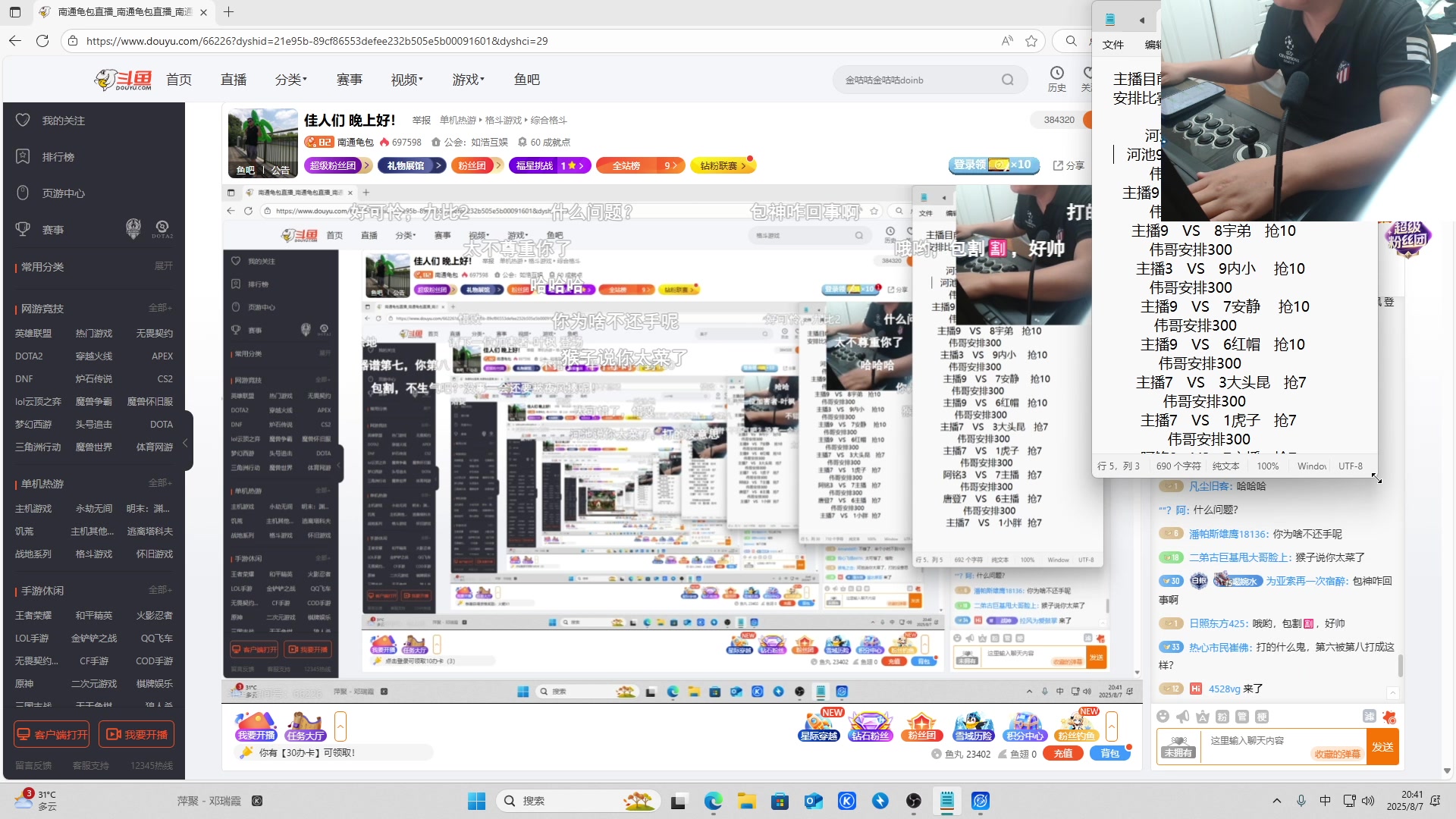Open 积分中心 activity icon
This screenshot has width=1456, height=819.
click(x=1025, y=726)
